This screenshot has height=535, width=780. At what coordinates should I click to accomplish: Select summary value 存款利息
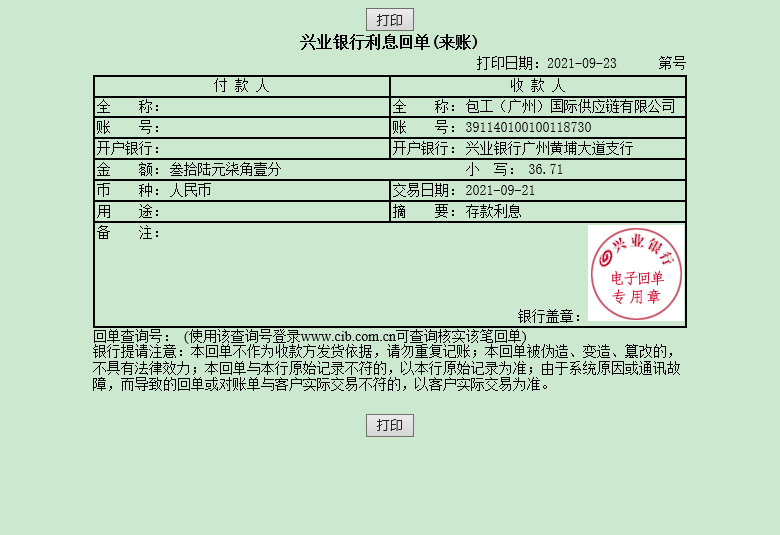pyautogui.click(x=493, y=212)
